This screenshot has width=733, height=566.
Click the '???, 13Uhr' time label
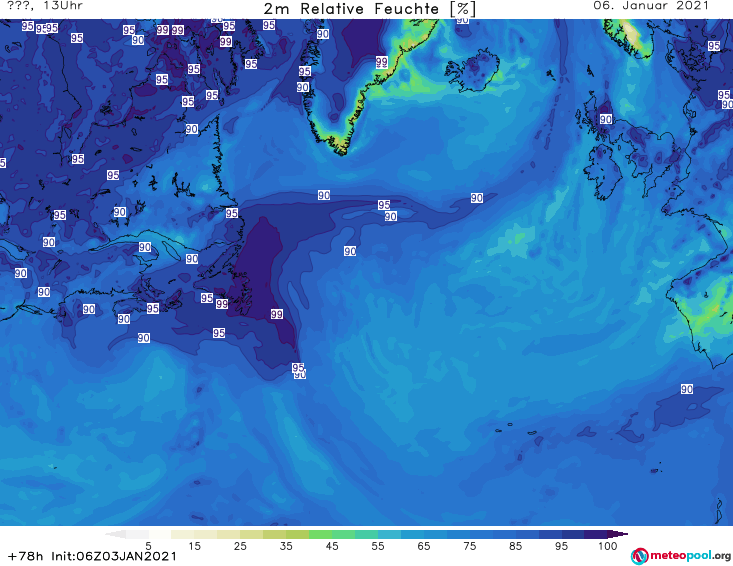click(45, 6)
